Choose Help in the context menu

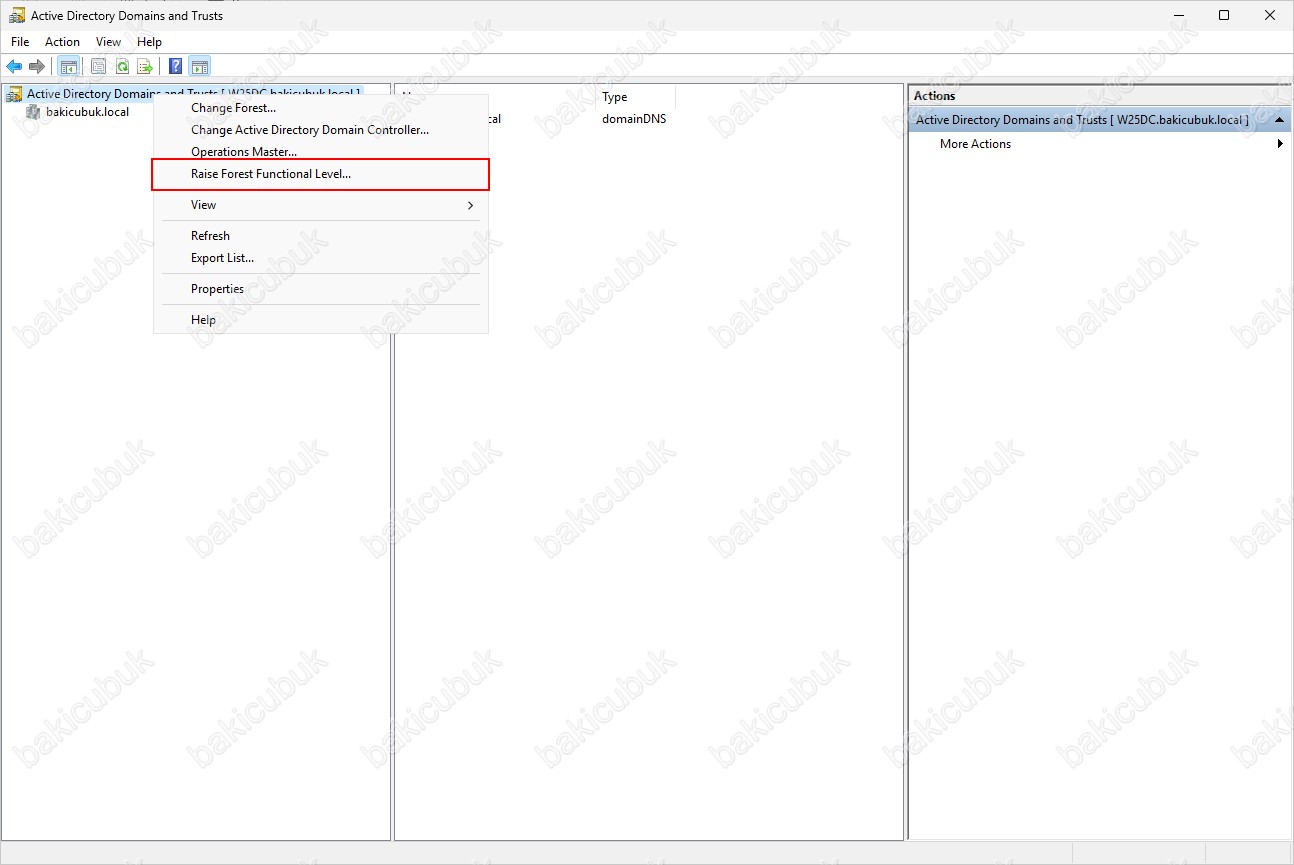[x=320, y=320]
